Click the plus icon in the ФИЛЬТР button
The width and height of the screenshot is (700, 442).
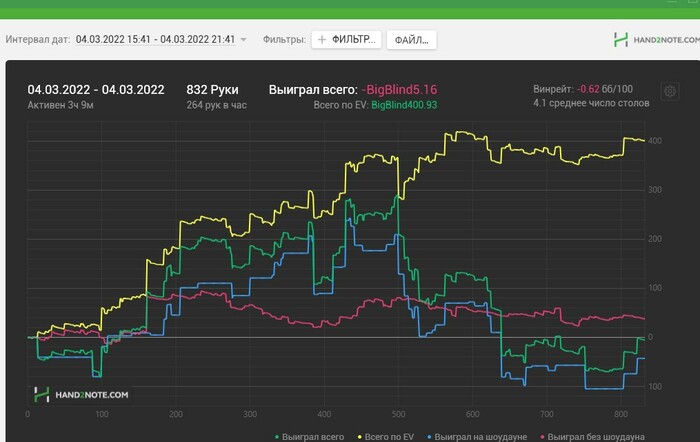[x=321, y=40]
